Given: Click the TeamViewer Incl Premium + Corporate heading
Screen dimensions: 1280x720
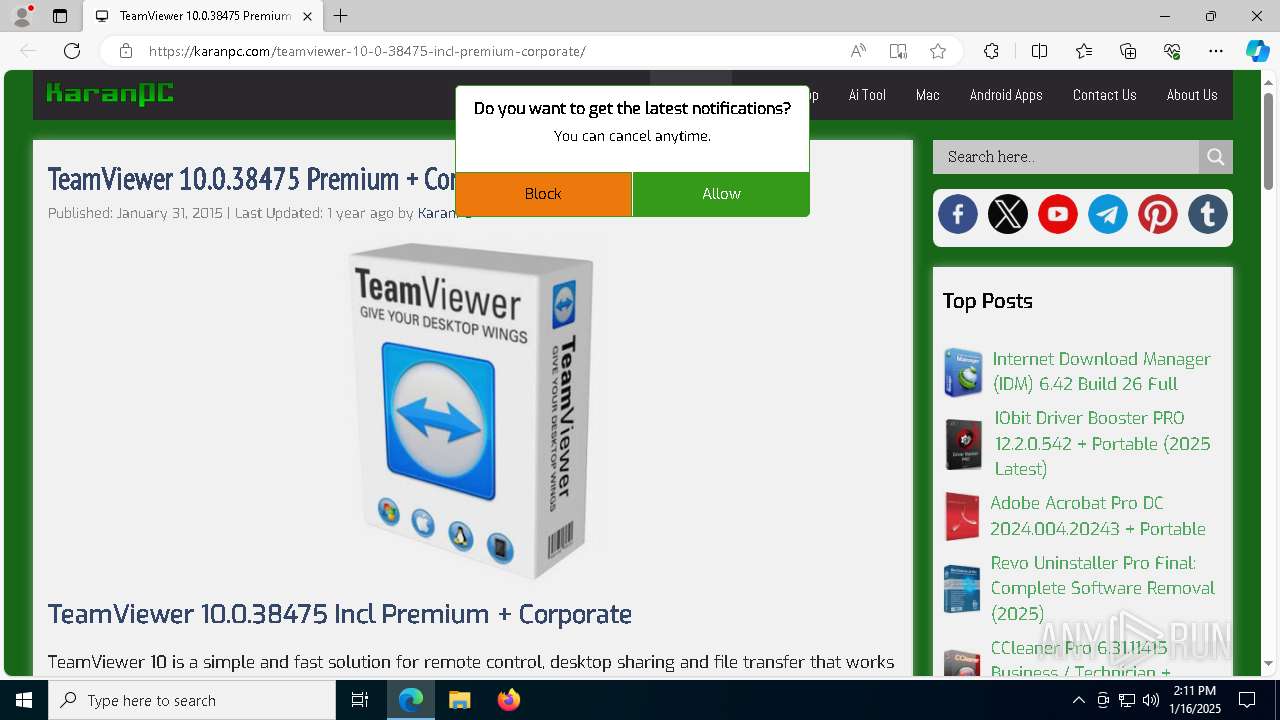Looking at the screenshot, I should click(340, 614).
